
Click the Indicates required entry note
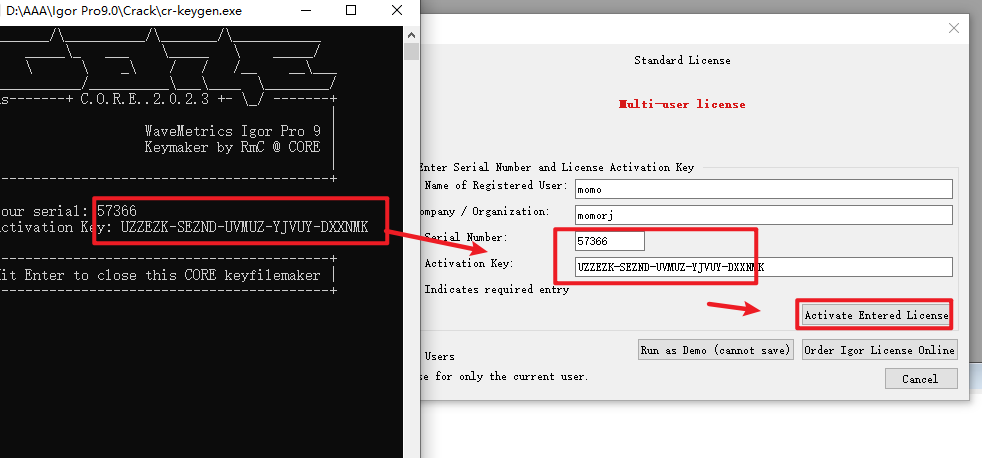496,290
